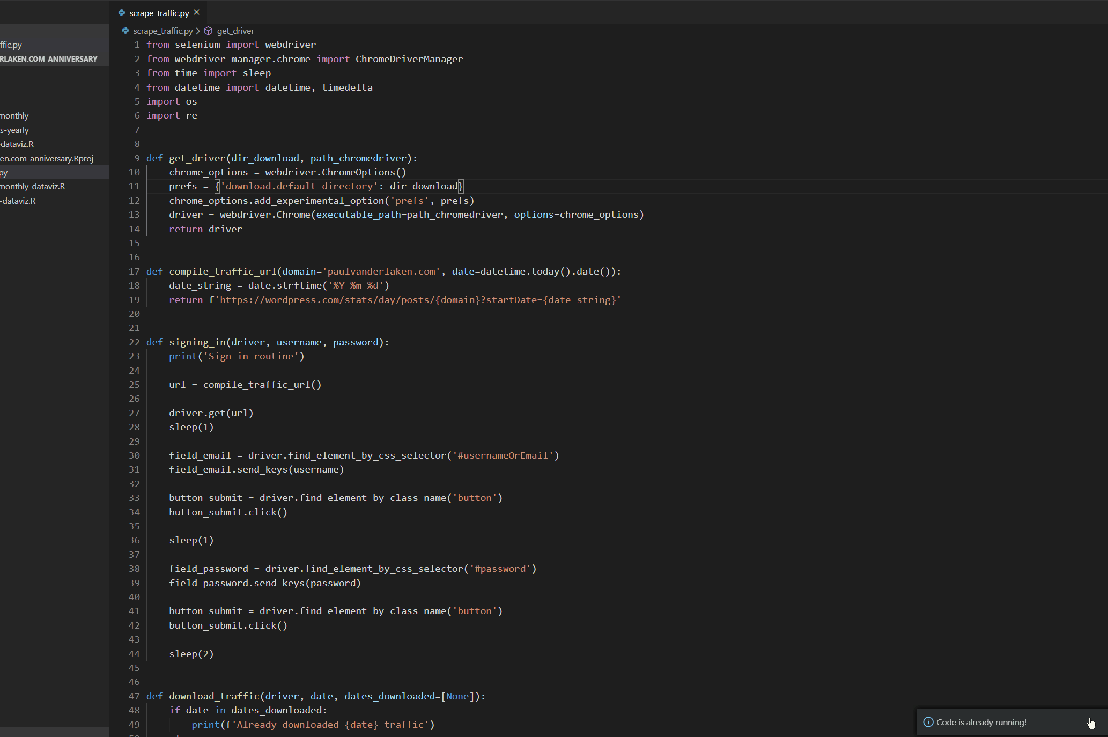The image size is (1108, 737).
Task: Click the '#password' selector string on line 38
Action: 502,569
